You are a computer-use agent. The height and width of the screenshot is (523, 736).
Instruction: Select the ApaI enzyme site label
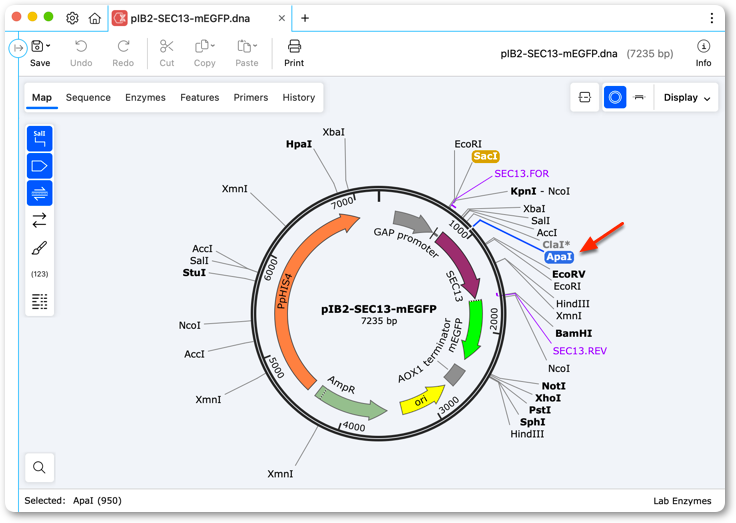pyautogui.click(x=559, y=257)
